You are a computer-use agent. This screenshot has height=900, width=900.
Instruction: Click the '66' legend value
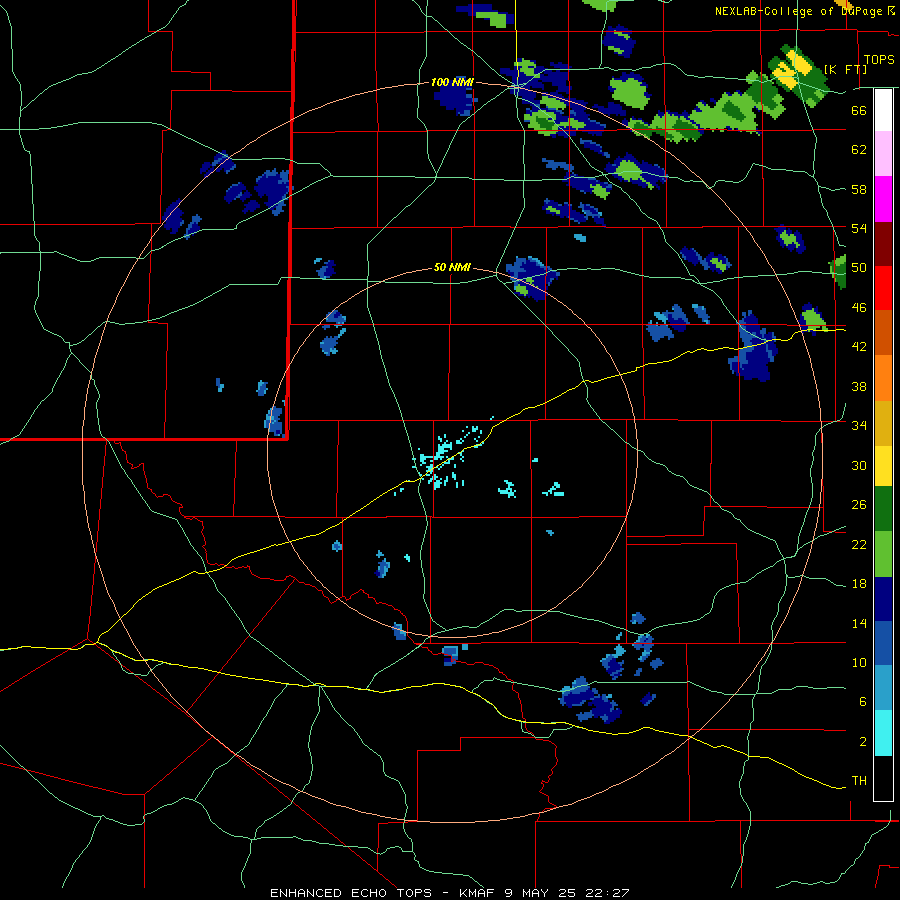click(x=859, y=110)
